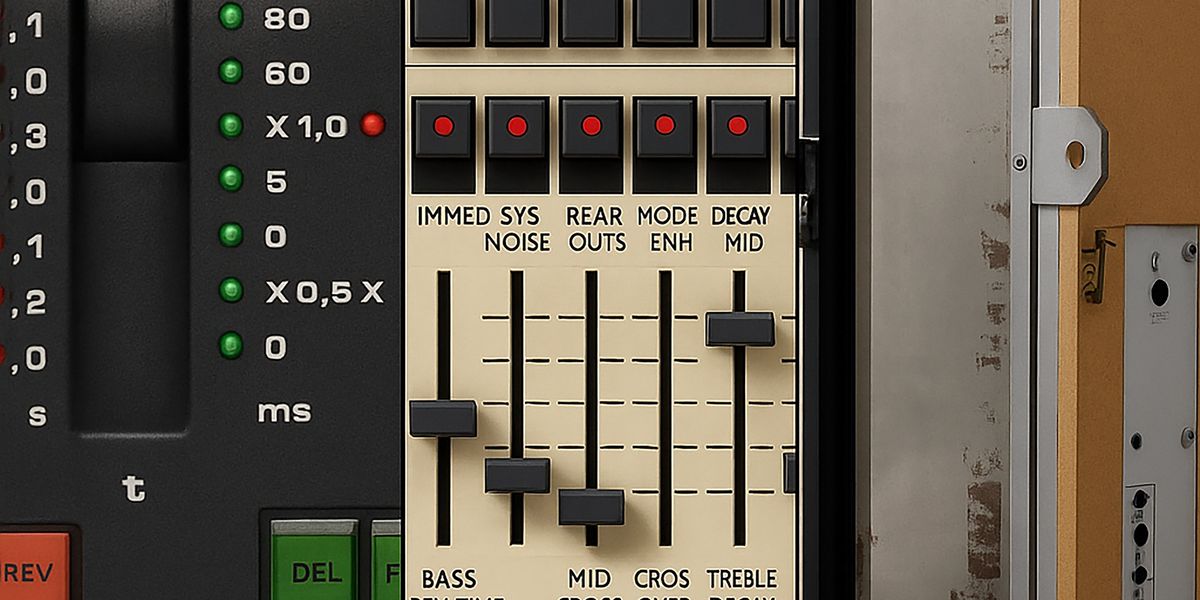
Task: Click the black button above REAR OUTS
Action: tap(591, 20)
